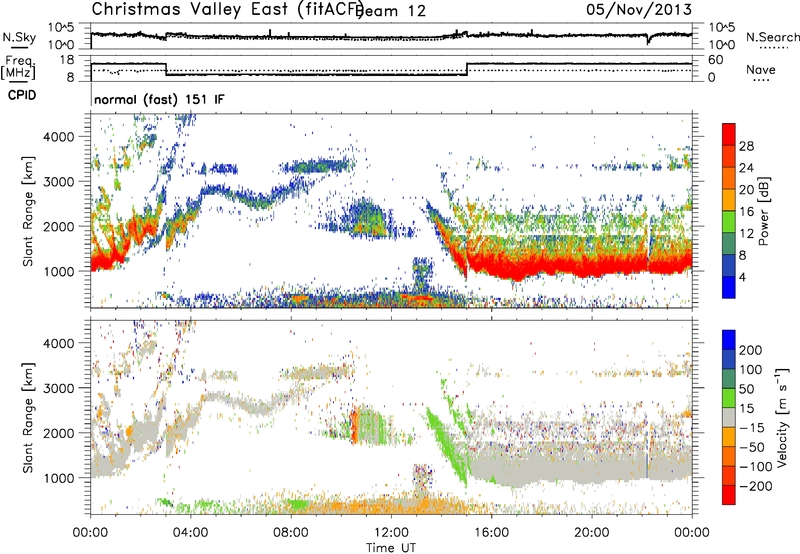This screenshot has width=800, height=554.
Task: Click the '60' tick on the Nave axis
Action: coord(716,60)
